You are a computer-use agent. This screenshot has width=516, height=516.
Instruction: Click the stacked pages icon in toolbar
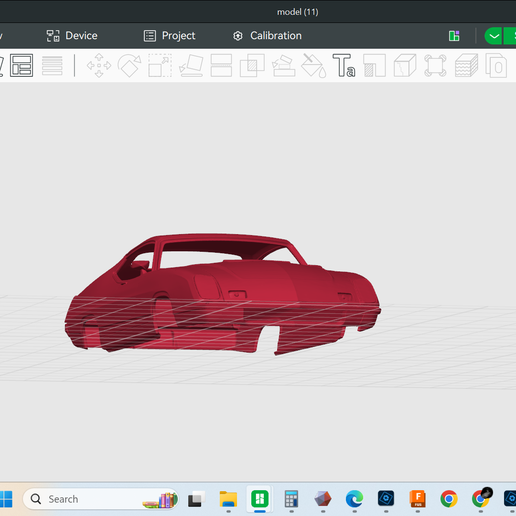[x=496, y=65]
